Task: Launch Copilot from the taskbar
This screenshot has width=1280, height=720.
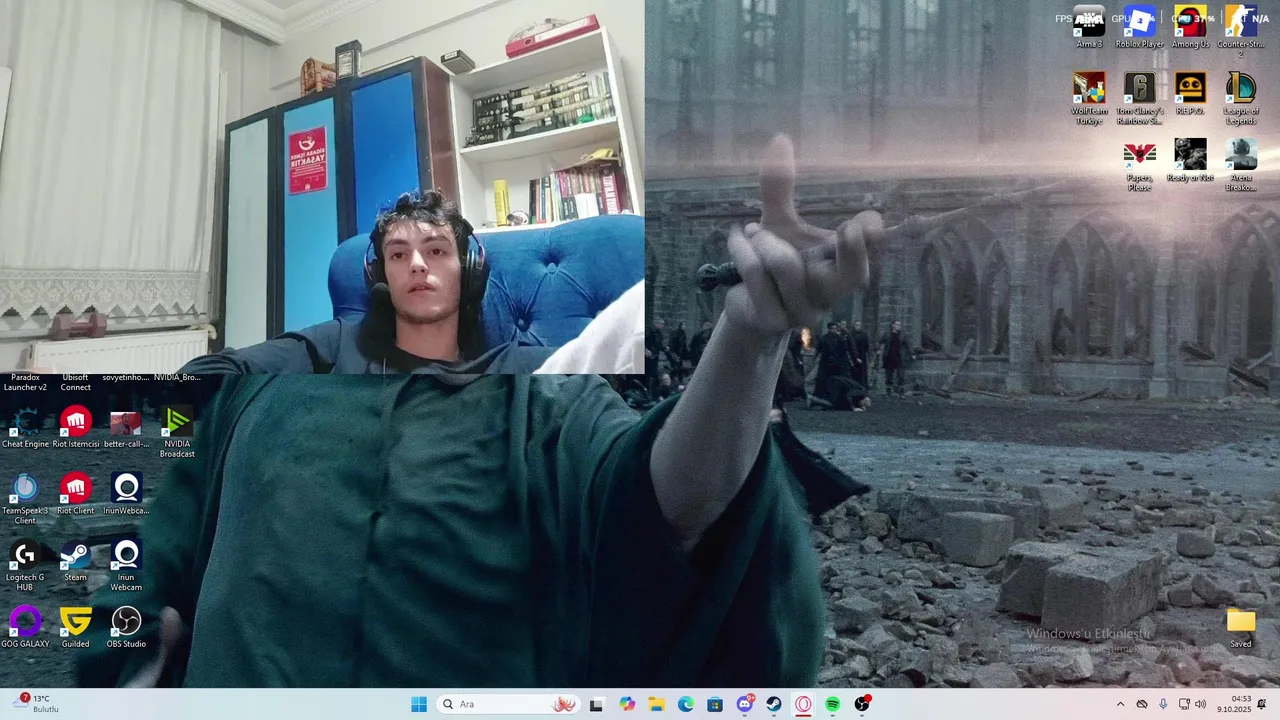Action: pyautogui.click(x=627, y=704)
